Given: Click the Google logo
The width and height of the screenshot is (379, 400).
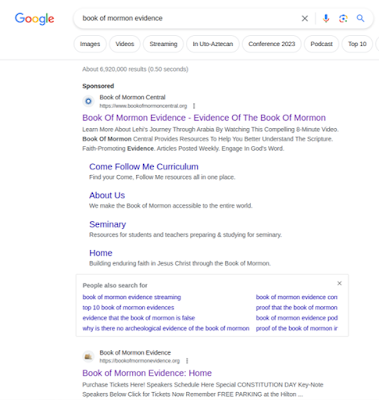Looking at the screenshot, I should click(x=34, y=19).
